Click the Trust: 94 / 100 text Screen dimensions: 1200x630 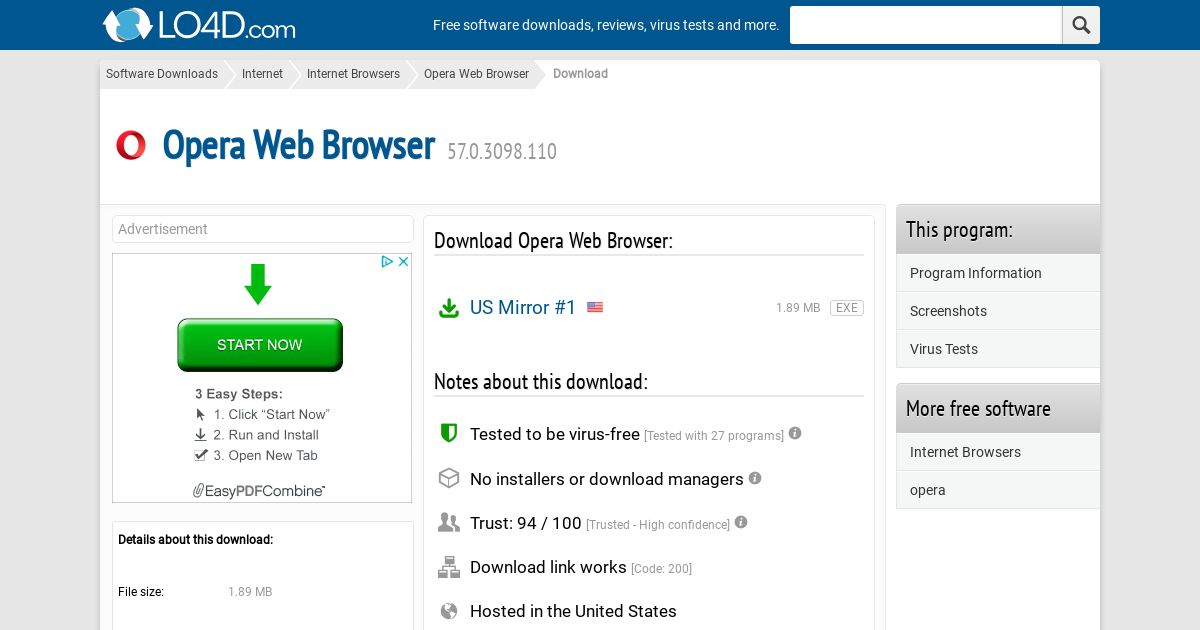(525, 523)
